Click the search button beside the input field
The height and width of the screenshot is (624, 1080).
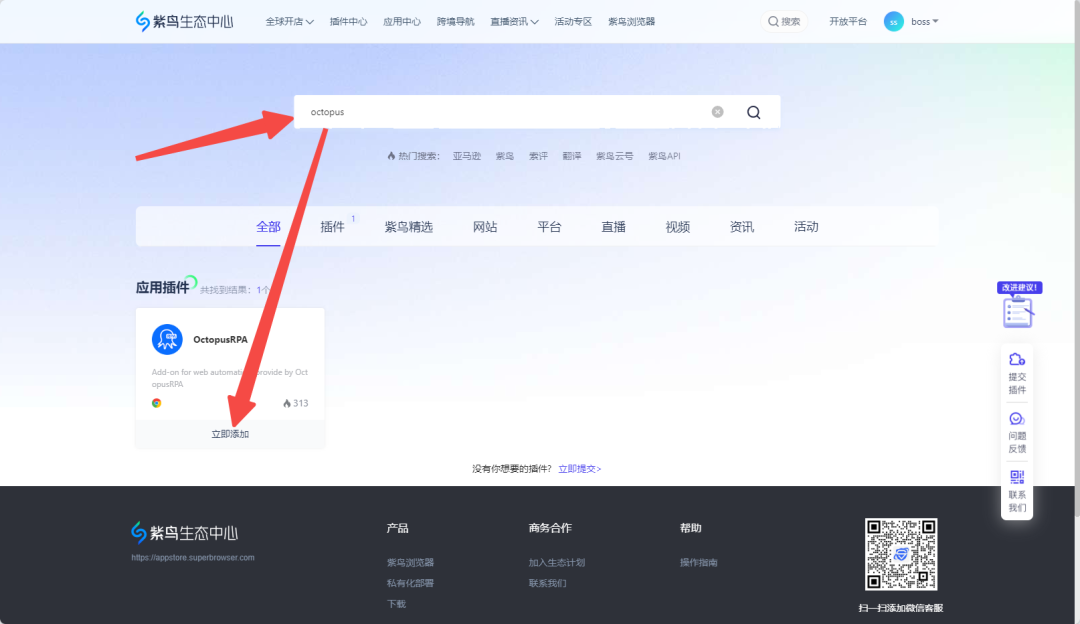[x=754, y=111]
